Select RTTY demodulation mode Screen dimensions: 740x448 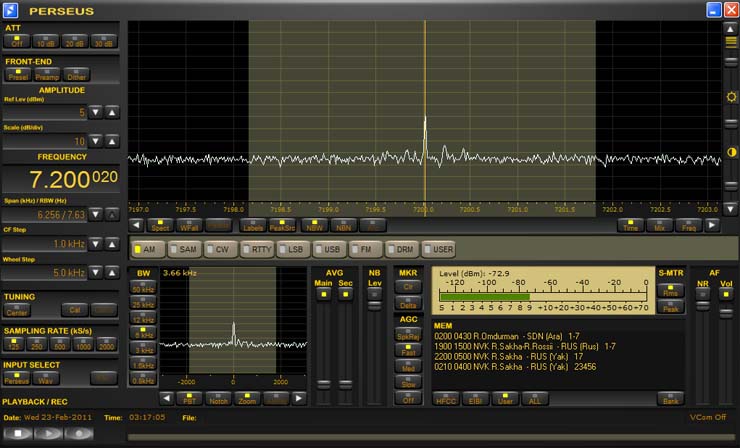pyautogui.click(x=257, y=249)
